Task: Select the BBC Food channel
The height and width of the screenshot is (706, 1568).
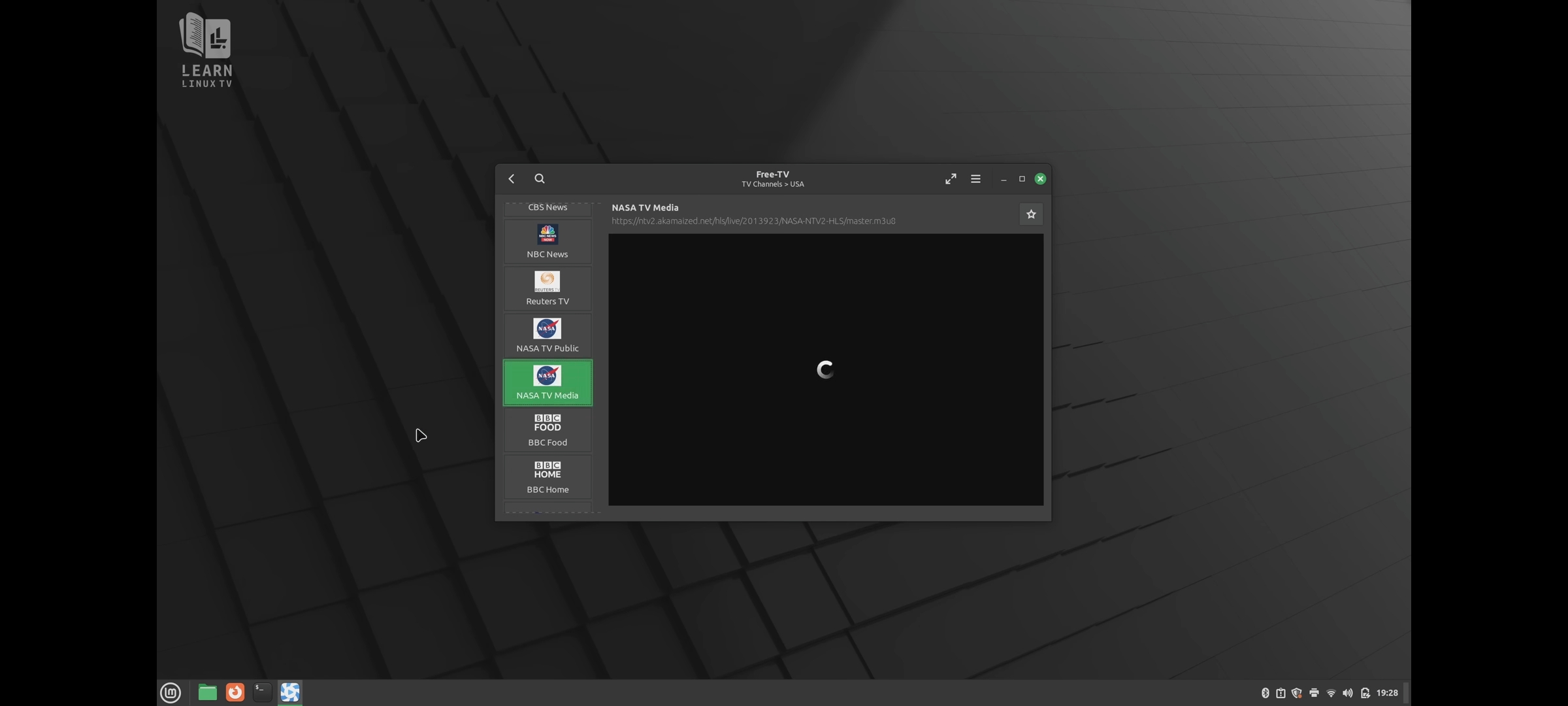Action: point(547,429)
